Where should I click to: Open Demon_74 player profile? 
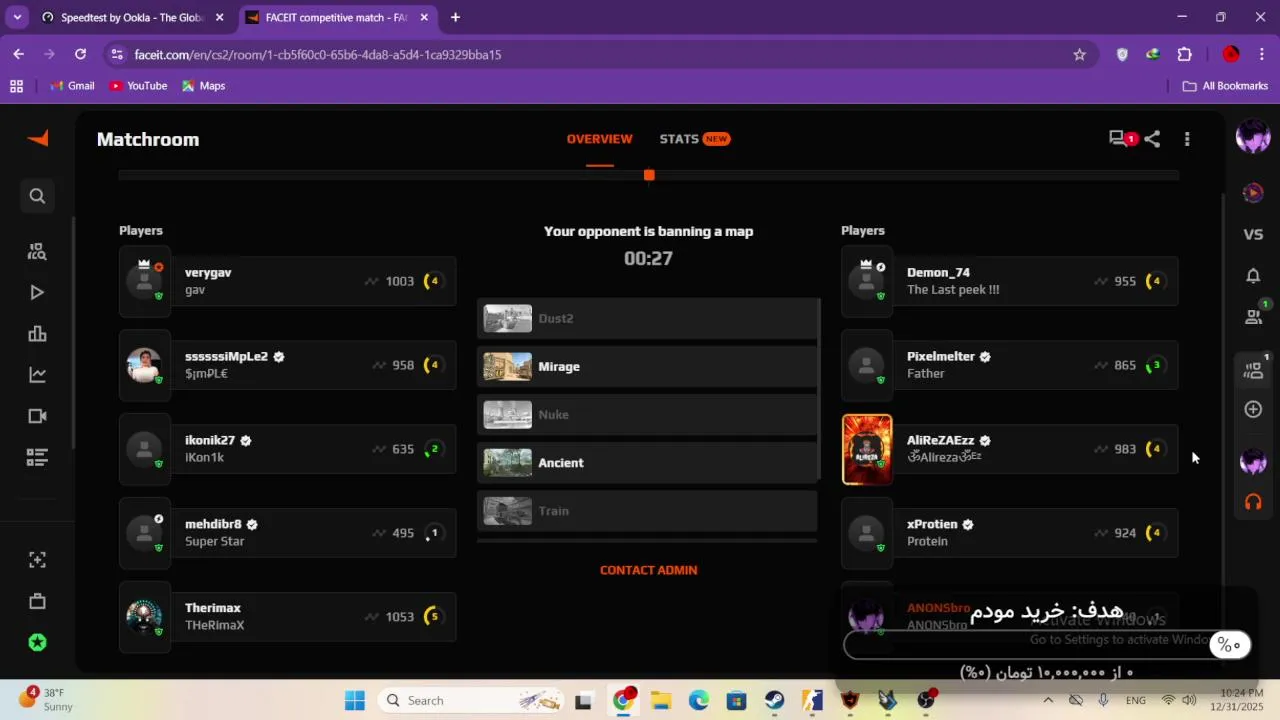pyautogui.click(x=1009, y=281)
